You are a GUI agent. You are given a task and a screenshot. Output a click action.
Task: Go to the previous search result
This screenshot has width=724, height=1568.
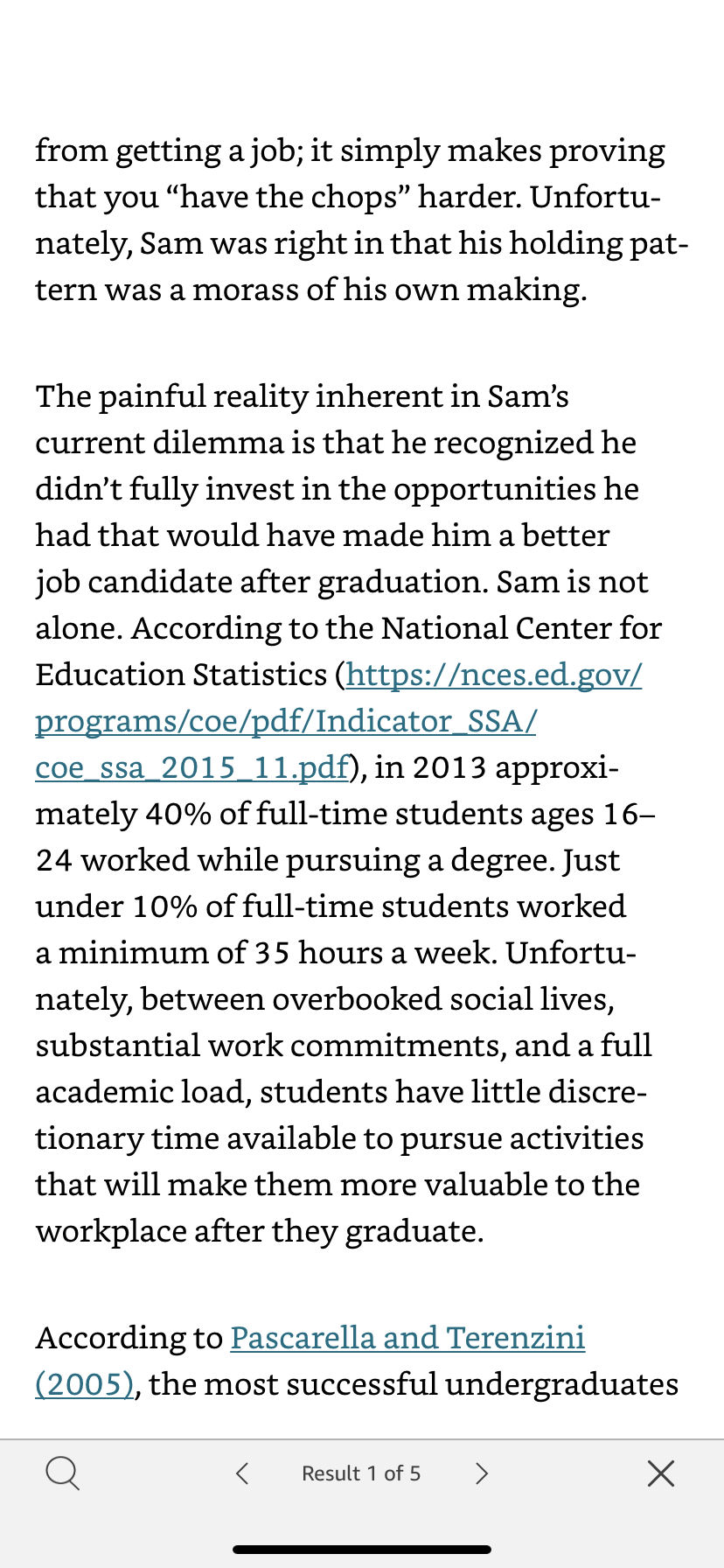242,1473
